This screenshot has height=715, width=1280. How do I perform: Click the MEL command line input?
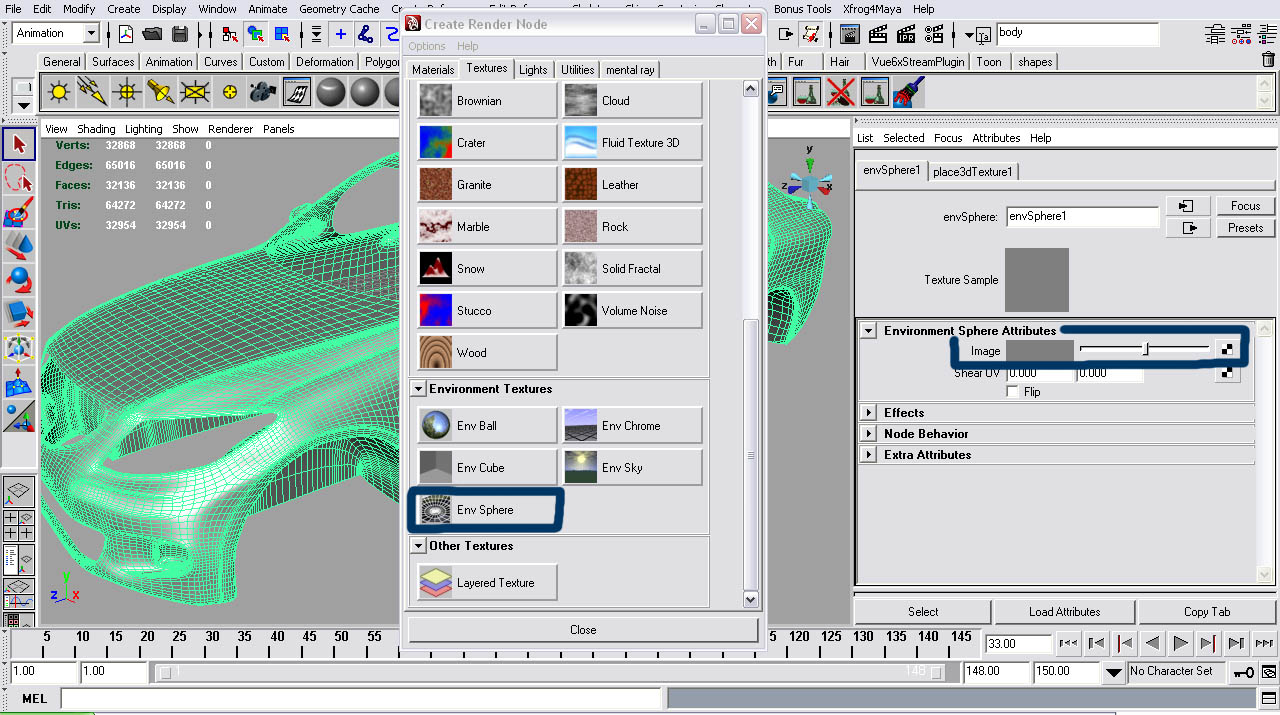[x=362, y=698]
